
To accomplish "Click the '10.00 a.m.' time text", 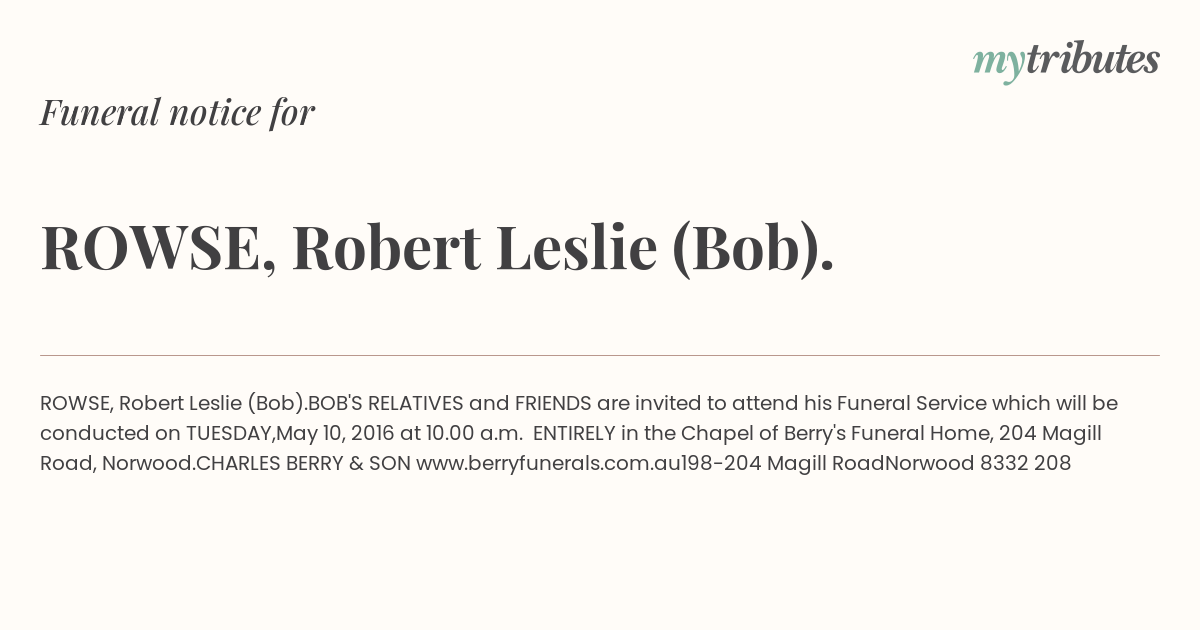I will coord(473,433).
